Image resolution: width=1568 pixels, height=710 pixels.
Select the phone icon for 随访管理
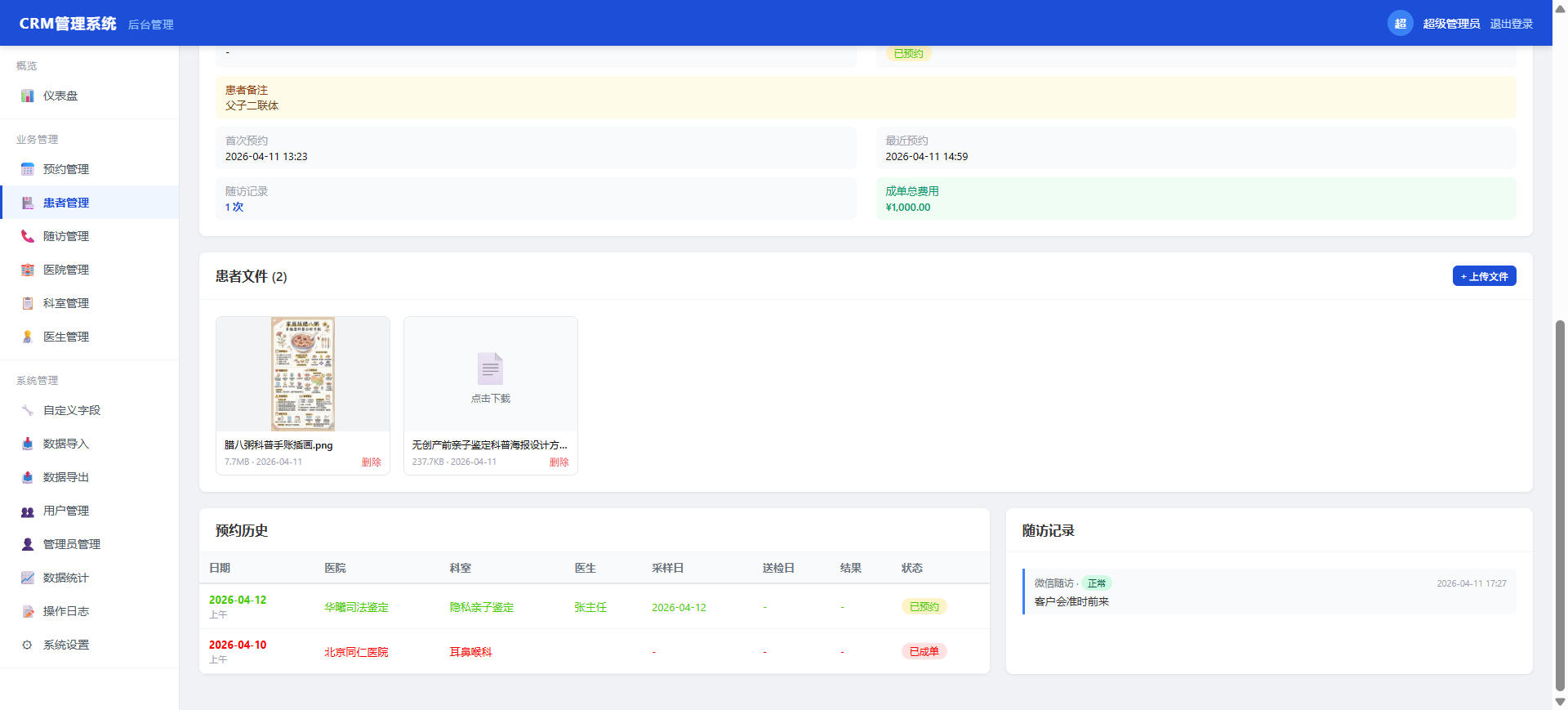pos(28,236)
